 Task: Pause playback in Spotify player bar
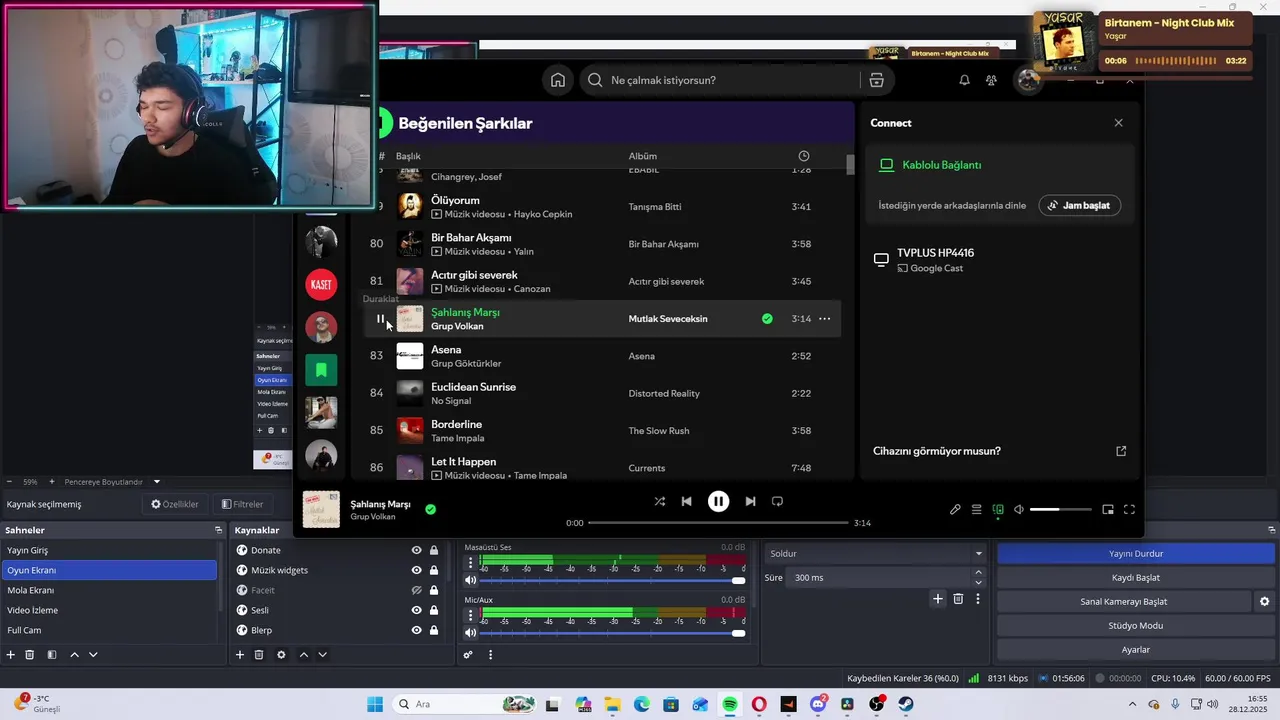(x=718, y=501)
